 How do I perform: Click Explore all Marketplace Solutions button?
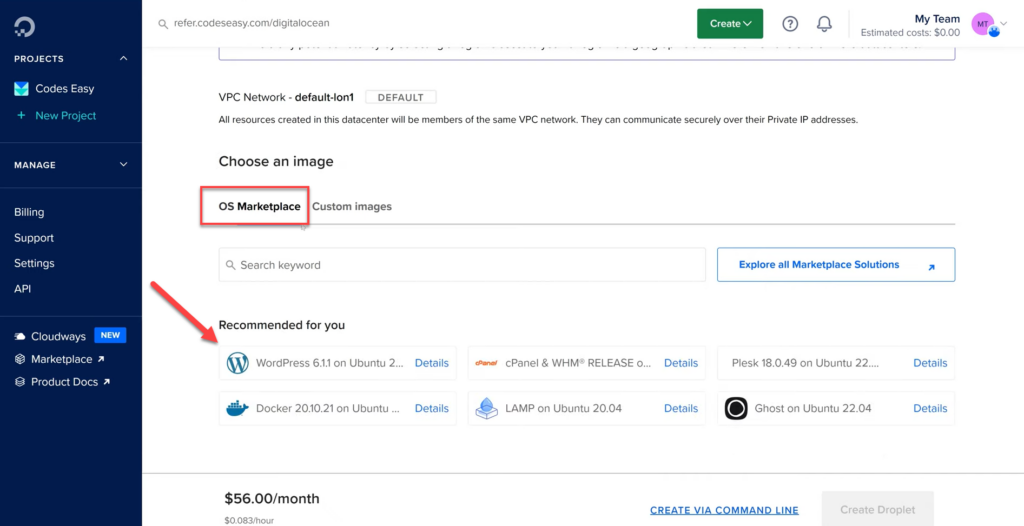pos(836,265)
